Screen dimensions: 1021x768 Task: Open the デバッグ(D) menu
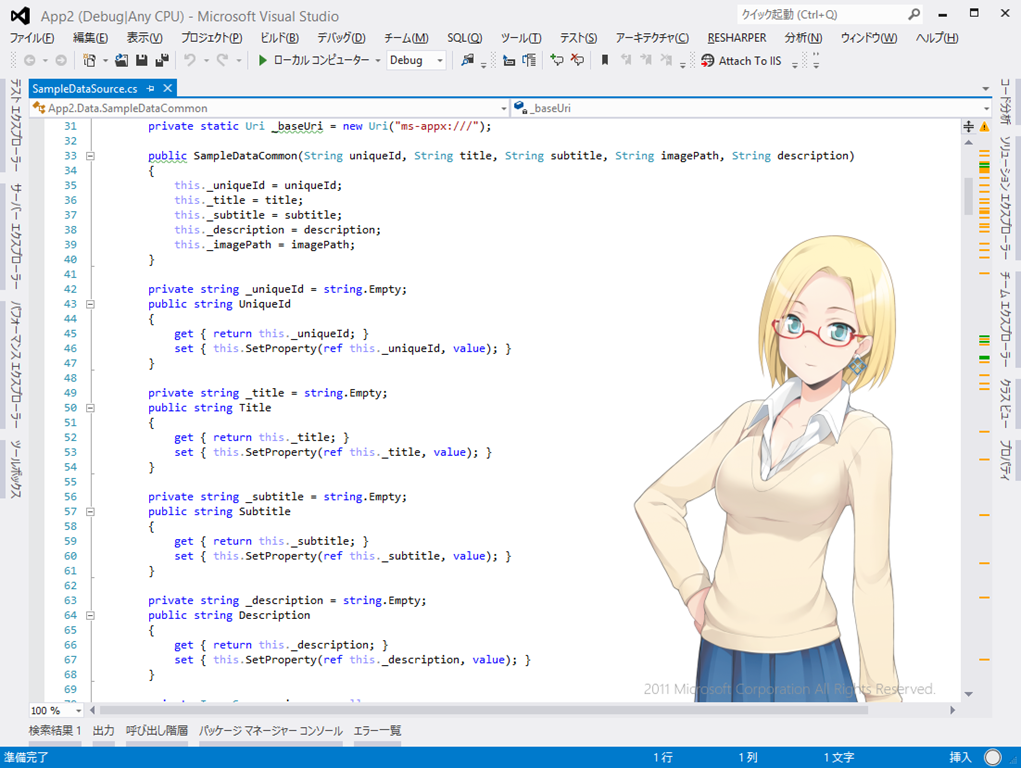point(341,38)
